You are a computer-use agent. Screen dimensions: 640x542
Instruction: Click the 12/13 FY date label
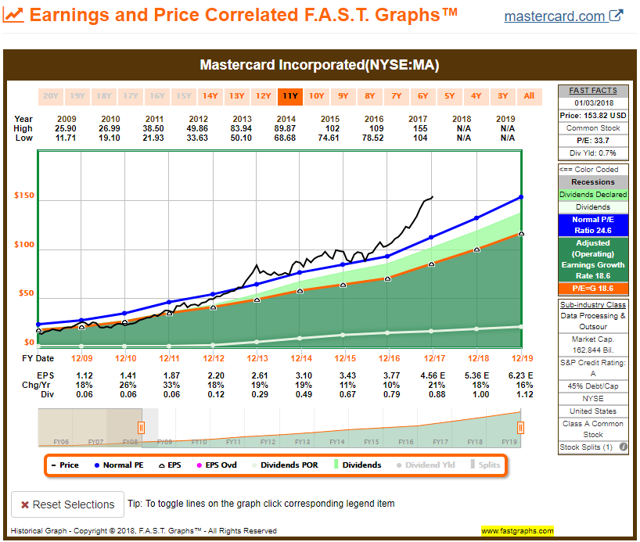point(258,358)
